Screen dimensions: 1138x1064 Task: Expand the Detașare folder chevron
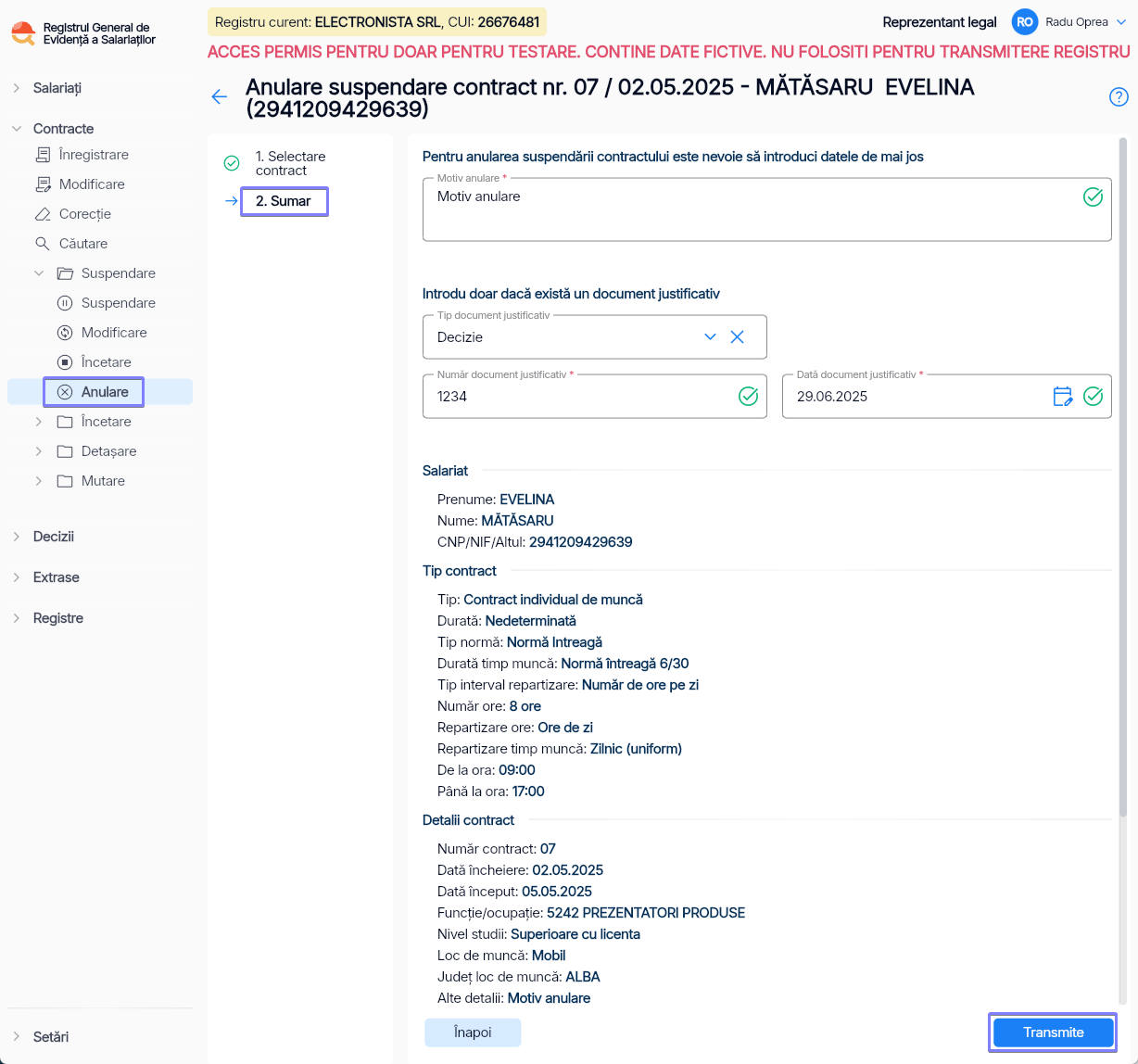[x=39, y=451]
